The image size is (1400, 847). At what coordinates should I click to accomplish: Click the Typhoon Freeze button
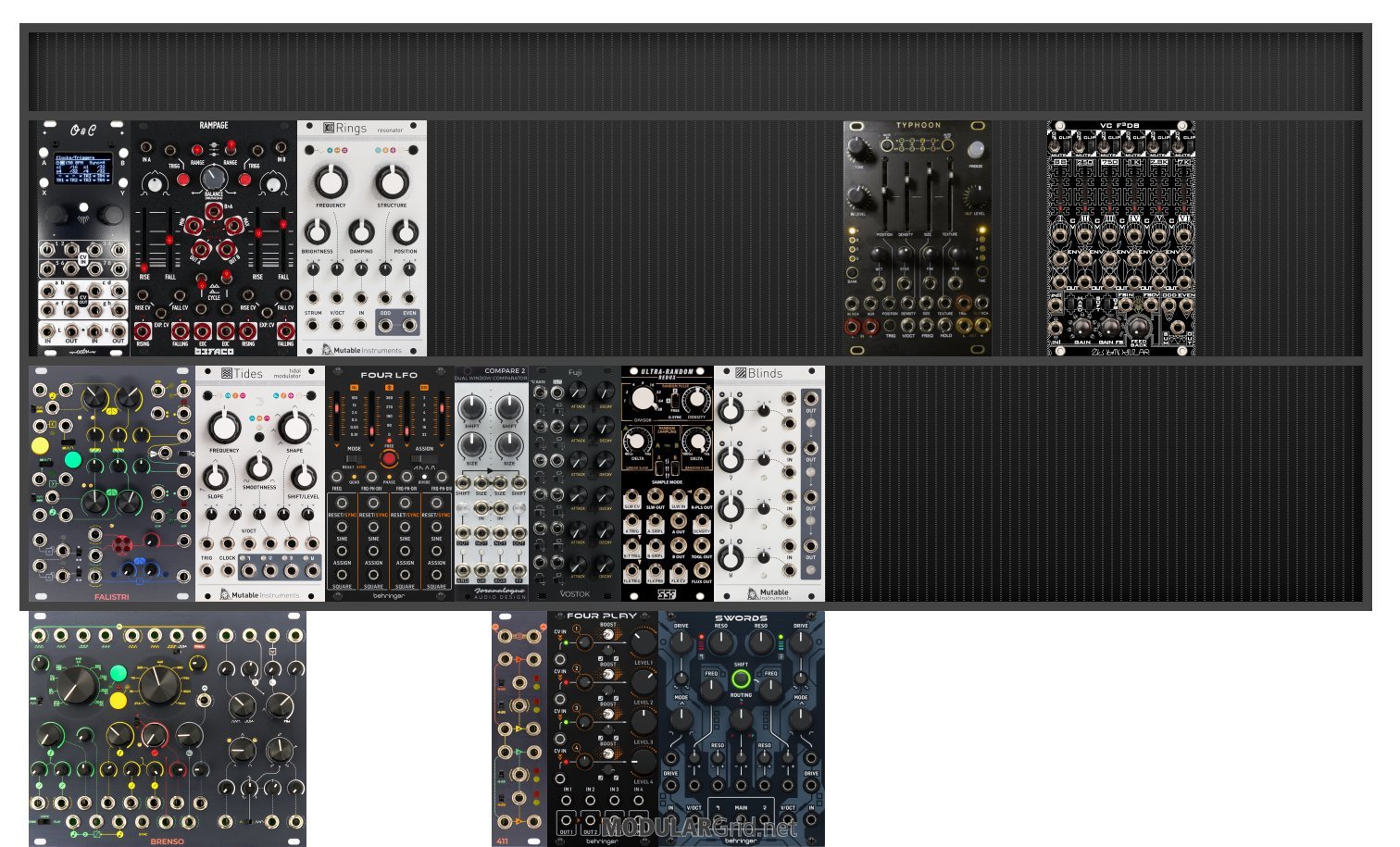point(975,149)
